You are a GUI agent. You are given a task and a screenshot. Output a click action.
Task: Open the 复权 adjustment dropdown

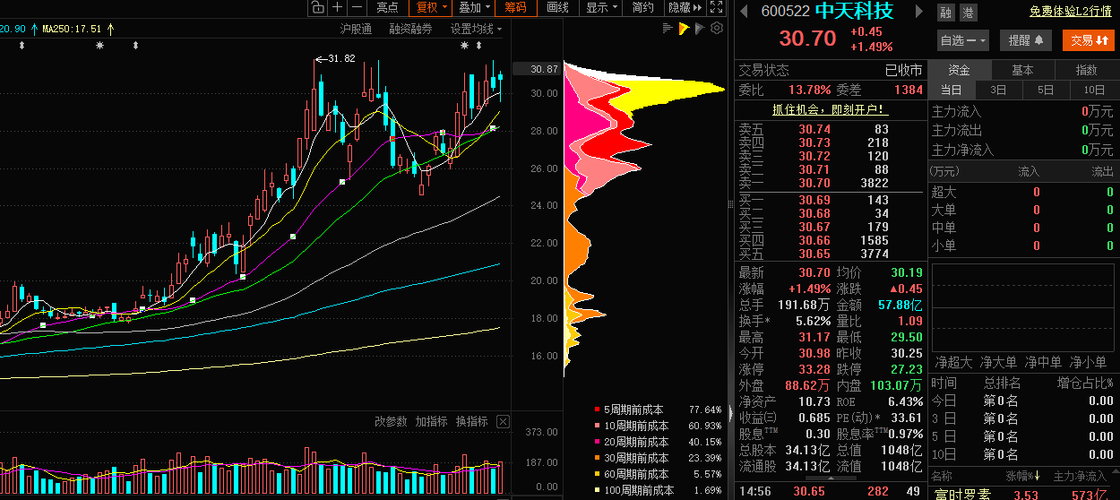pyautogui.click(x=431, y=7)
